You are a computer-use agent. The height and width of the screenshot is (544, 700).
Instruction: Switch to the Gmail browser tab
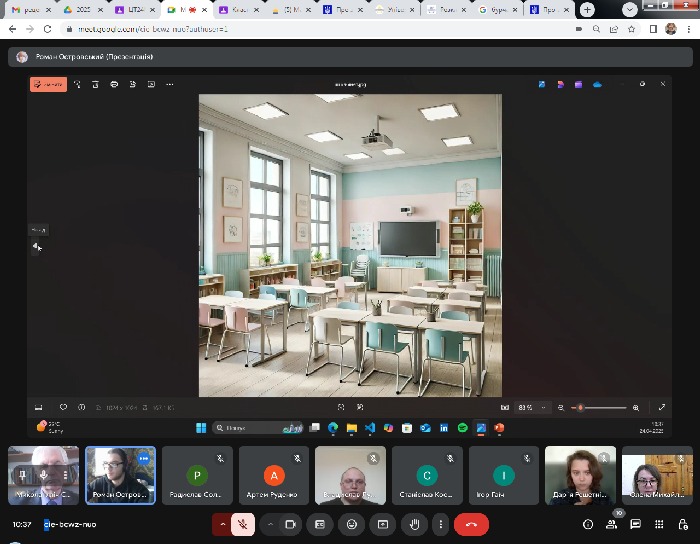coord(30,10)
